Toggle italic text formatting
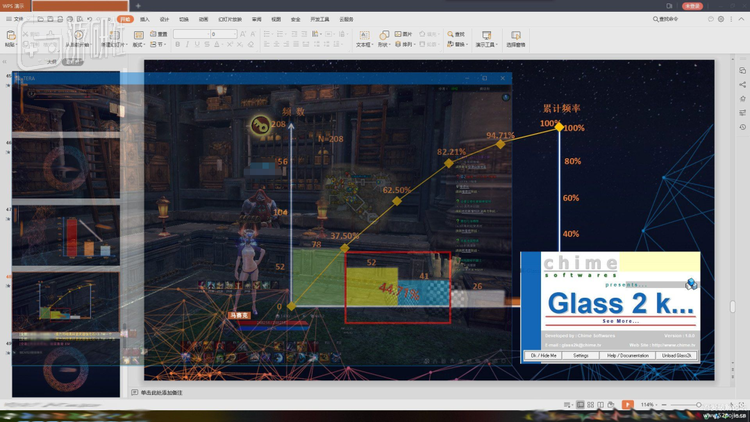Image resolution: width=750 pixels, height=422 pixels. [x=187, y=45]
